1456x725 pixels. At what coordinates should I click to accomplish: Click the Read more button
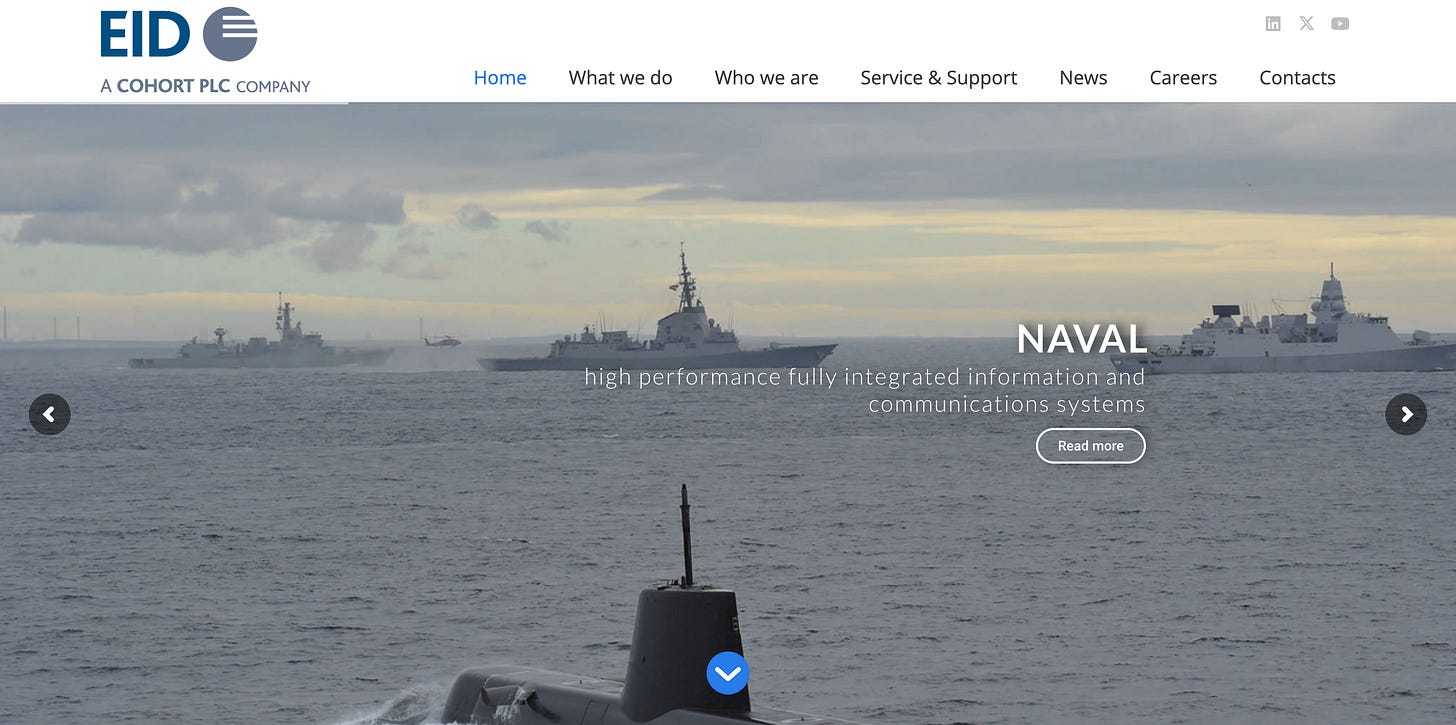pos(1090,446)
